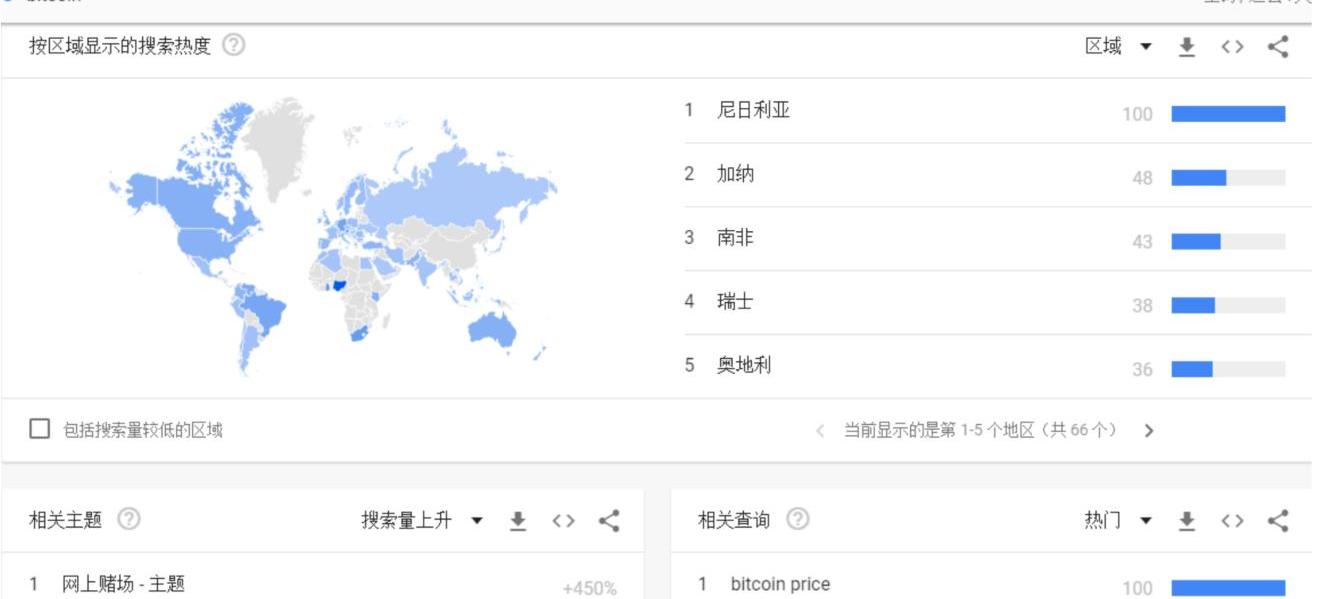Screen dimensions: 1319x599
Task: Share the related topics panel
Action: [609, 520]
